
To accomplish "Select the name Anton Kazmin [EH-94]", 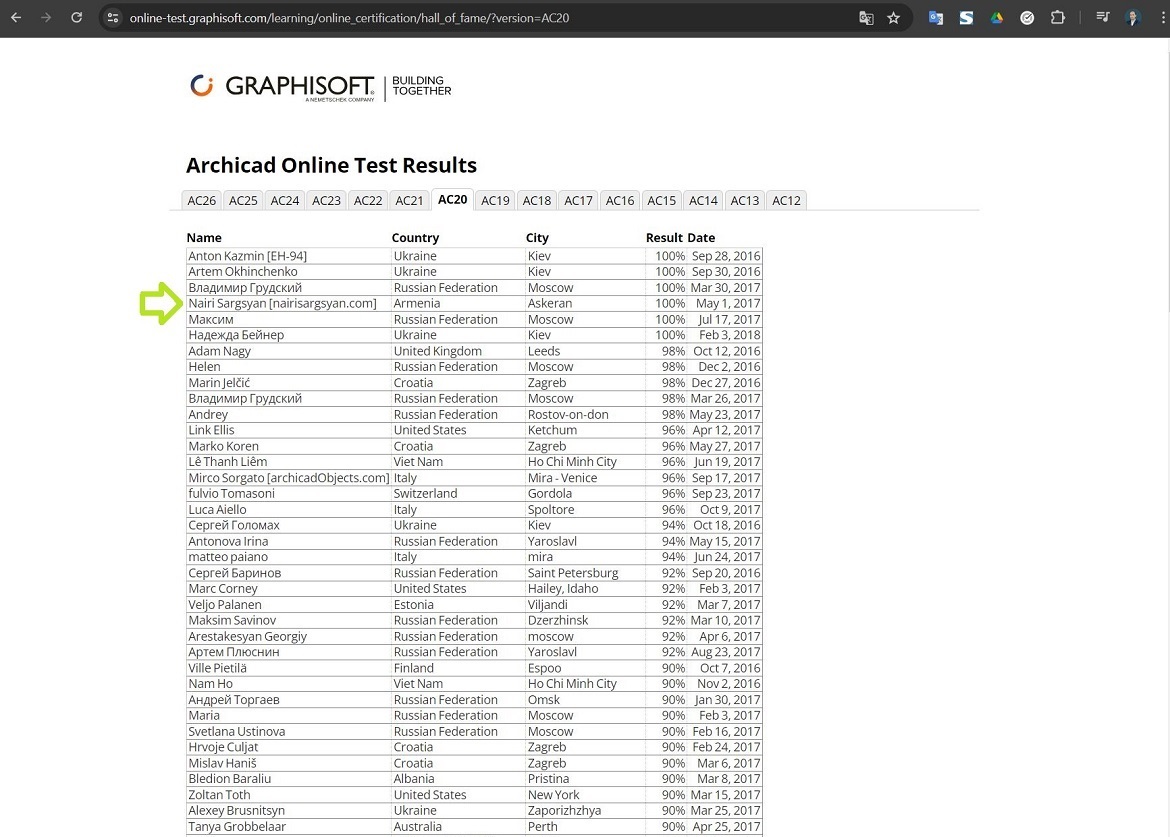I will click(248, 256).
